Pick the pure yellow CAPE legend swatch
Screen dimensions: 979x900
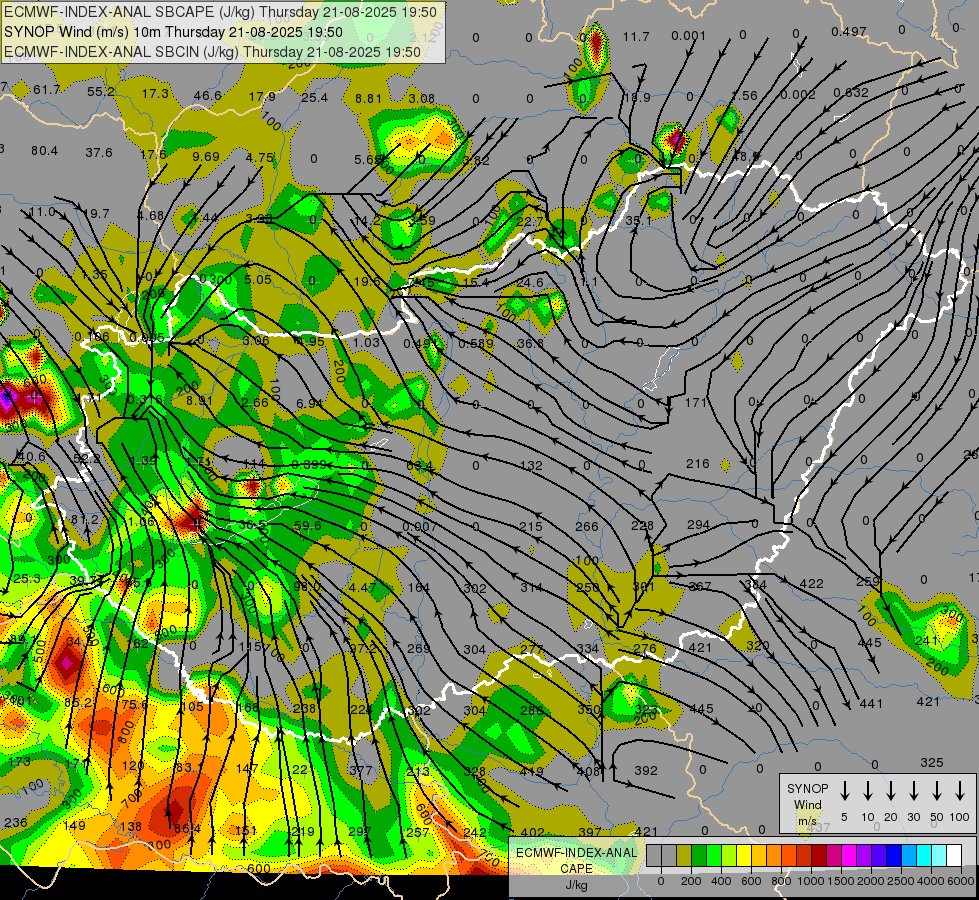[x=744, y=856]
